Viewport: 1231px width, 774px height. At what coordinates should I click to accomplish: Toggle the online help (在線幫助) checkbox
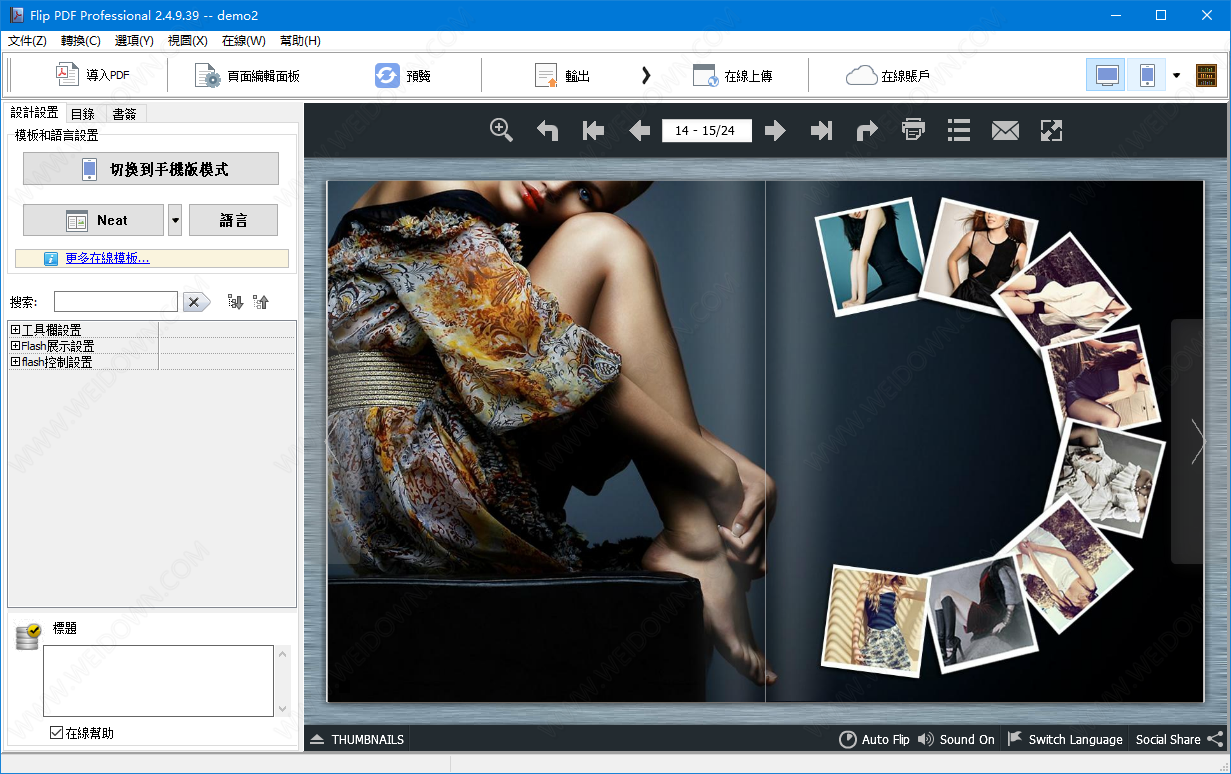click(x=57, y=733)
